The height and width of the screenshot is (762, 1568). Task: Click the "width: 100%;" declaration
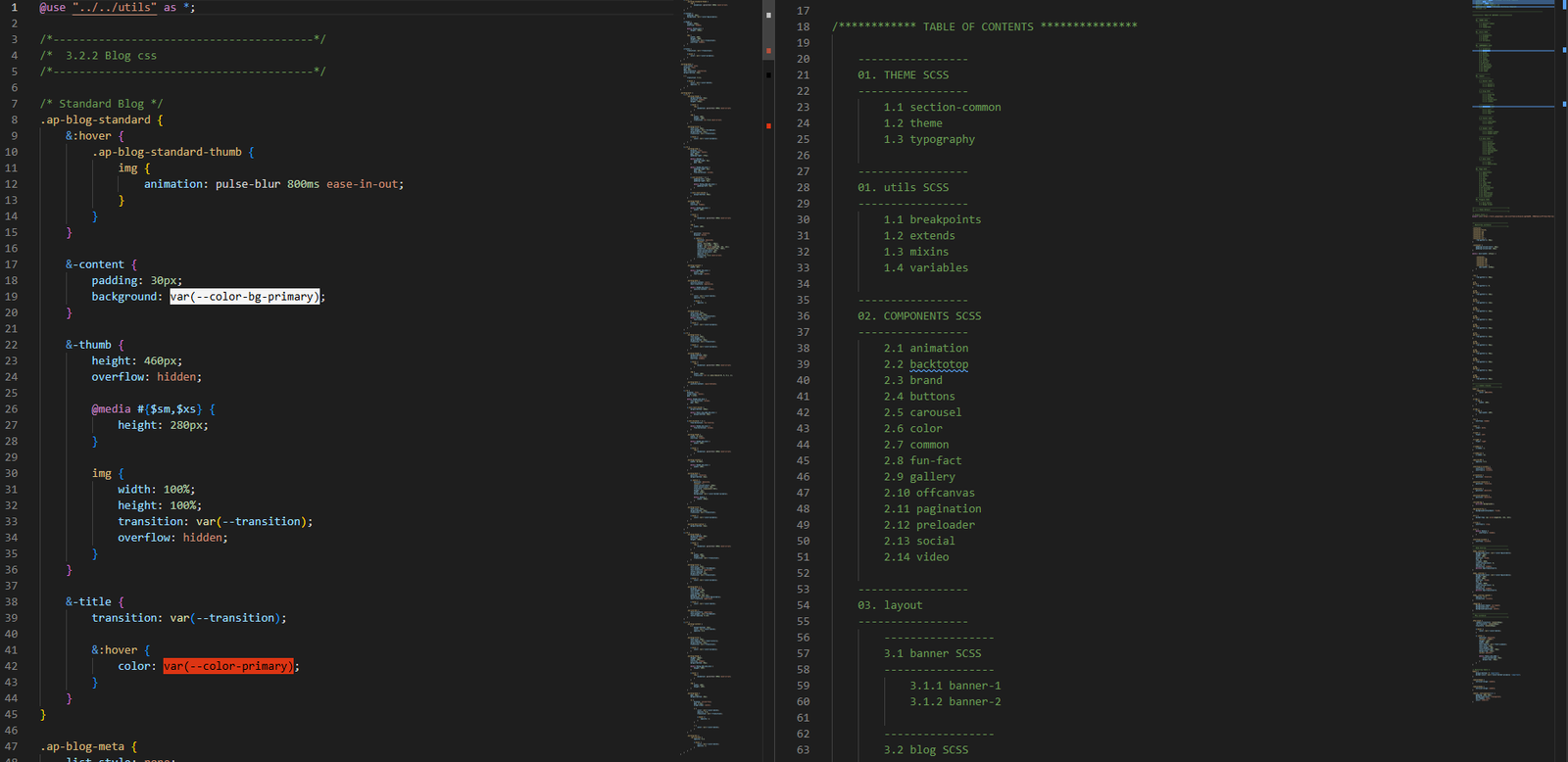point(157,489)
